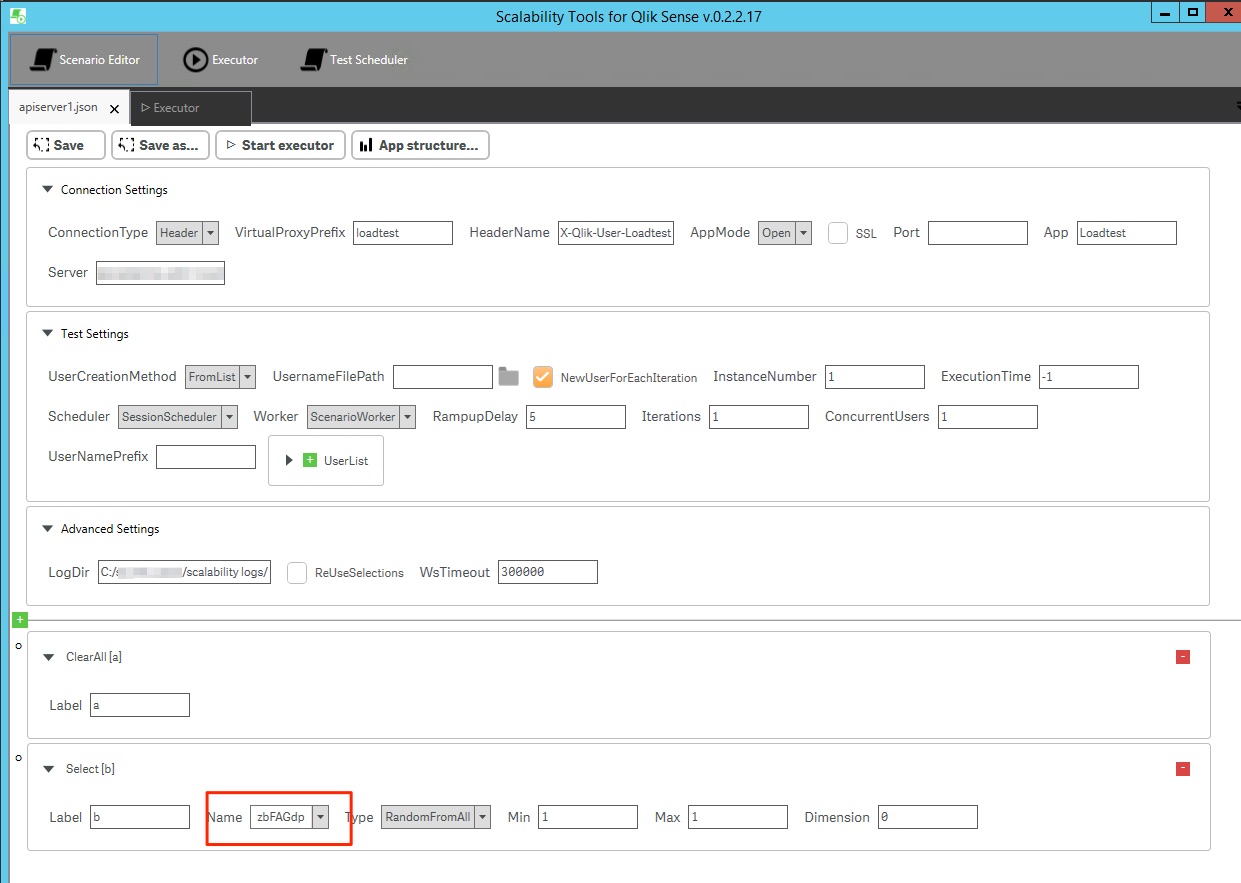Image resolution: width=1241 pixels, height=883 pixels.
Task: Close the apiserver1.json tab
Action: [x=115, y=108]
